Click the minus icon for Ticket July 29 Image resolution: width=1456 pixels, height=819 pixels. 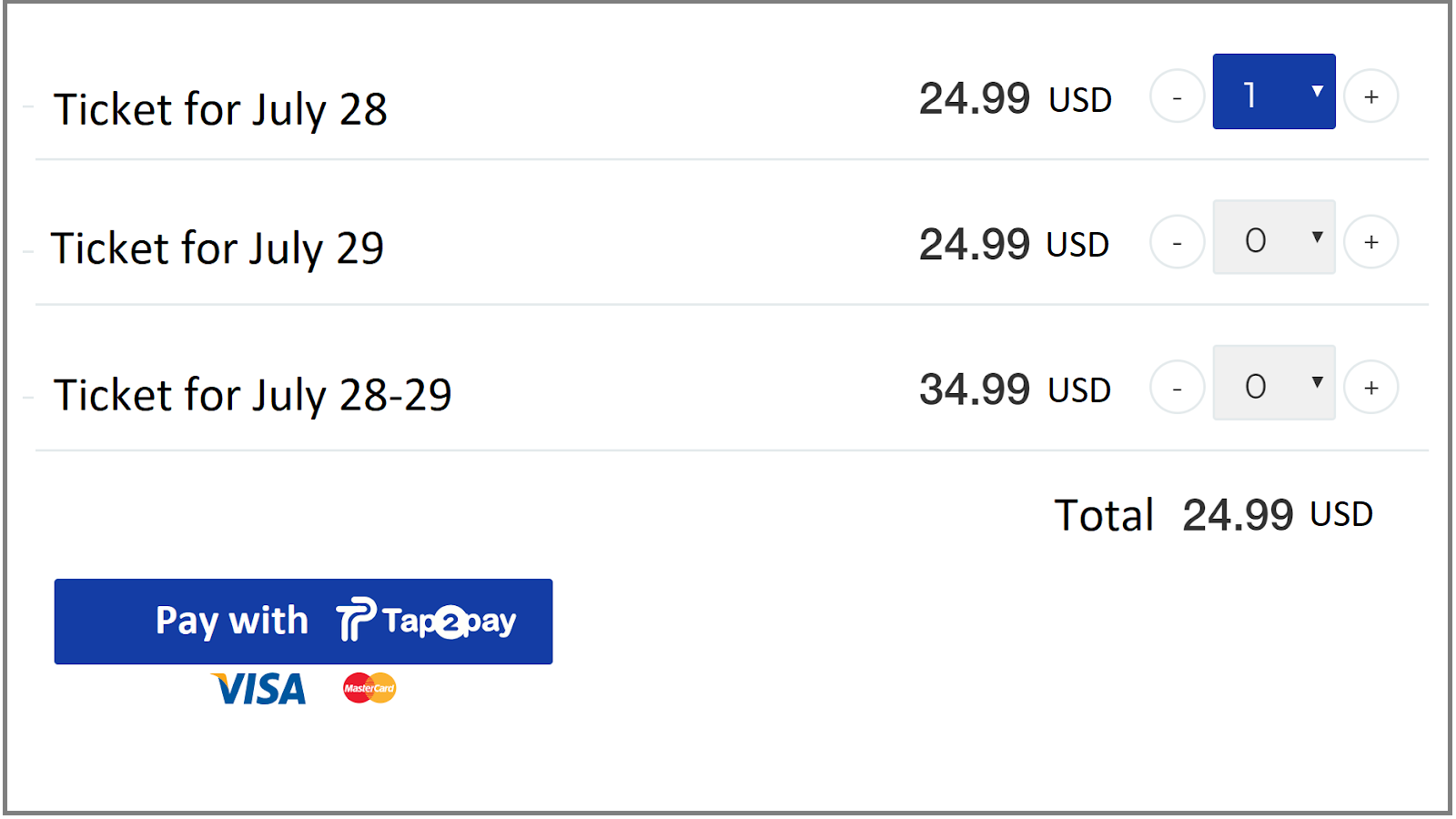click(1176, 241)
